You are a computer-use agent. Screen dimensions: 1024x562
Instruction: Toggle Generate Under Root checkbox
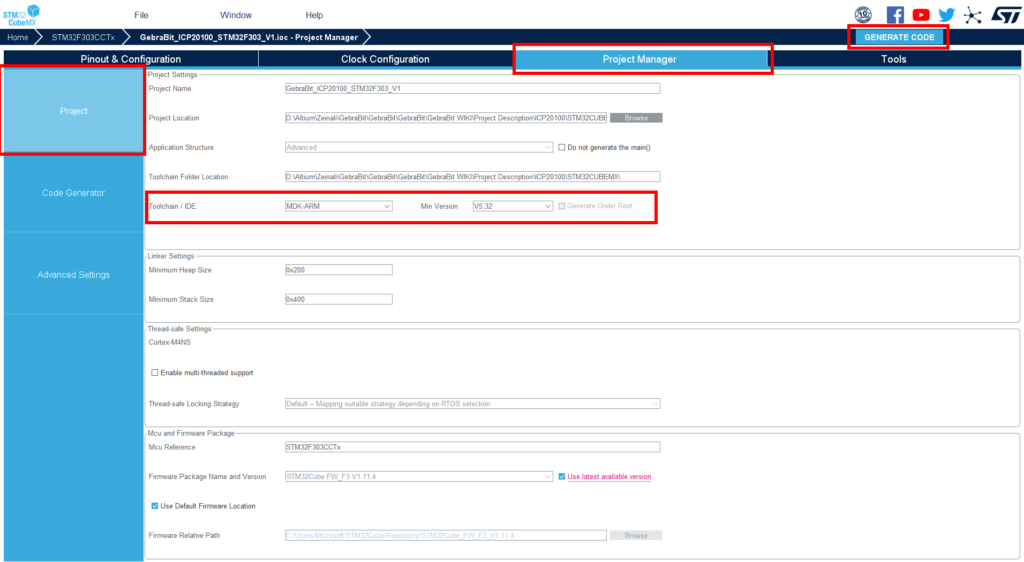coord(562,206)
